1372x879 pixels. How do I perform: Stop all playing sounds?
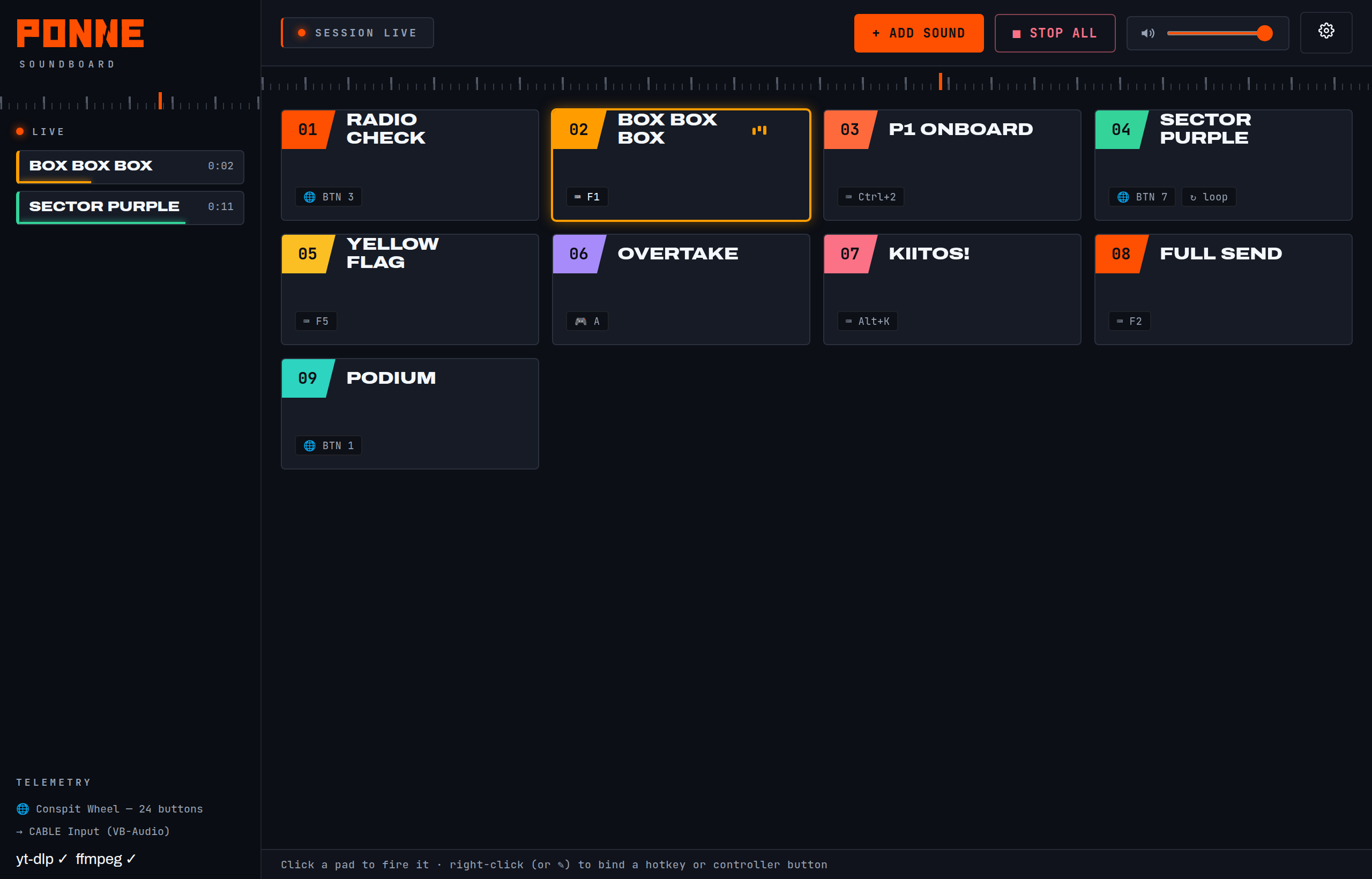1055,33
